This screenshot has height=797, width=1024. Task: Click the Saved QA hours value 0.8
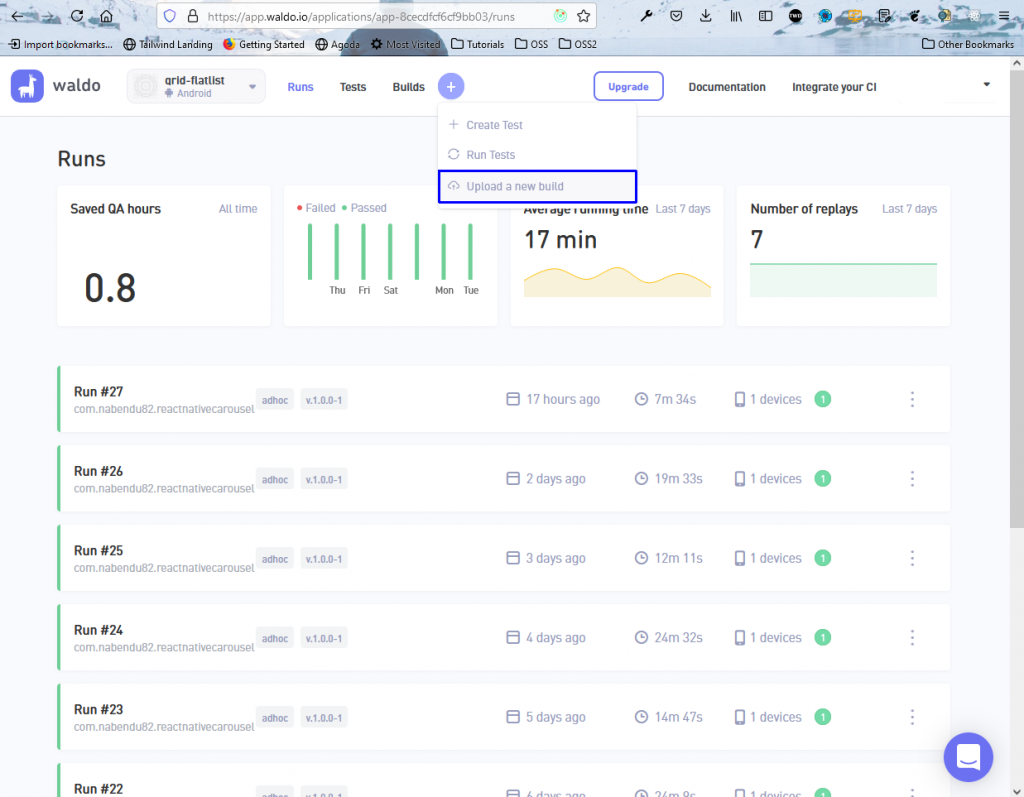tap(110, 287)
